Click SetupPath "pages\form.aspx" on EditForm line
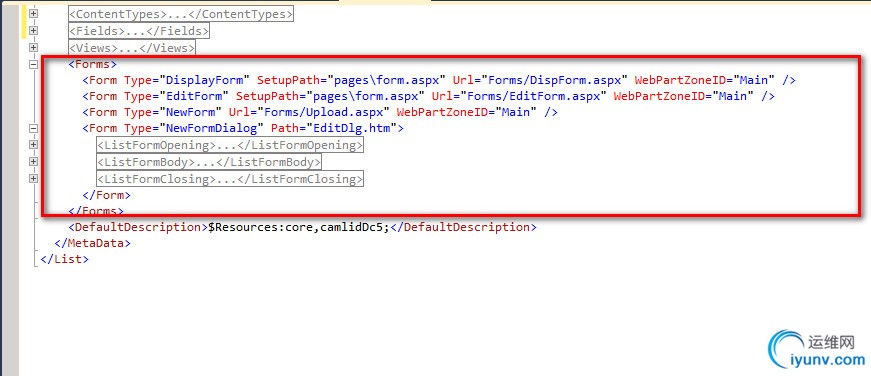 (x=366, y=96)
